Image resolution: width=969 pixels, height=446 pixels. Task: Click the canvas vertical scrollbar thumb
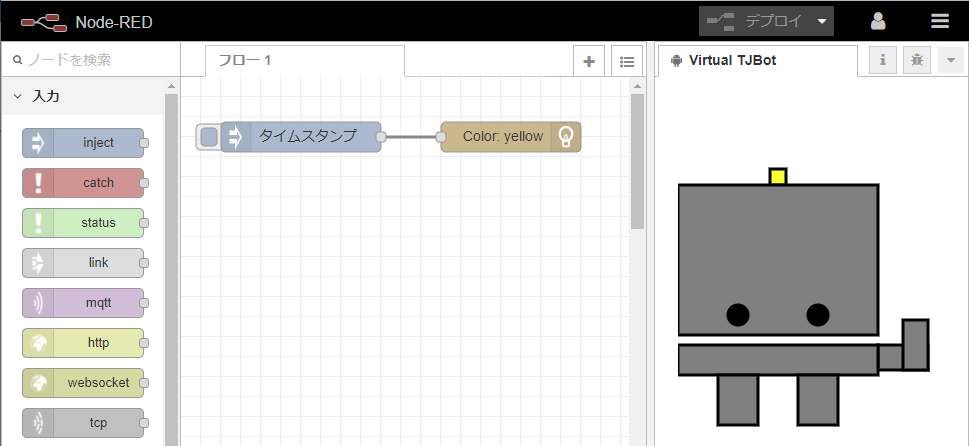(637, 161)
